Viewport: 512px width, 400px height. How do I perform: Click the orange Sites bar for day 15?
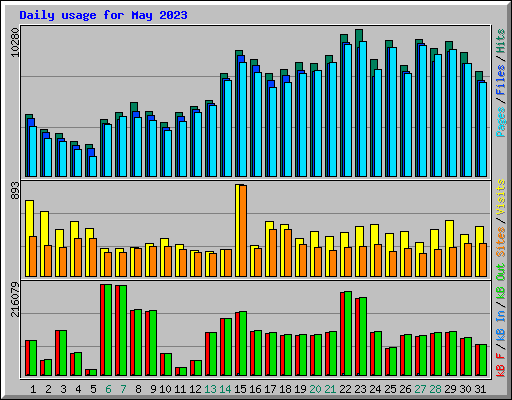tap(243, 231)
